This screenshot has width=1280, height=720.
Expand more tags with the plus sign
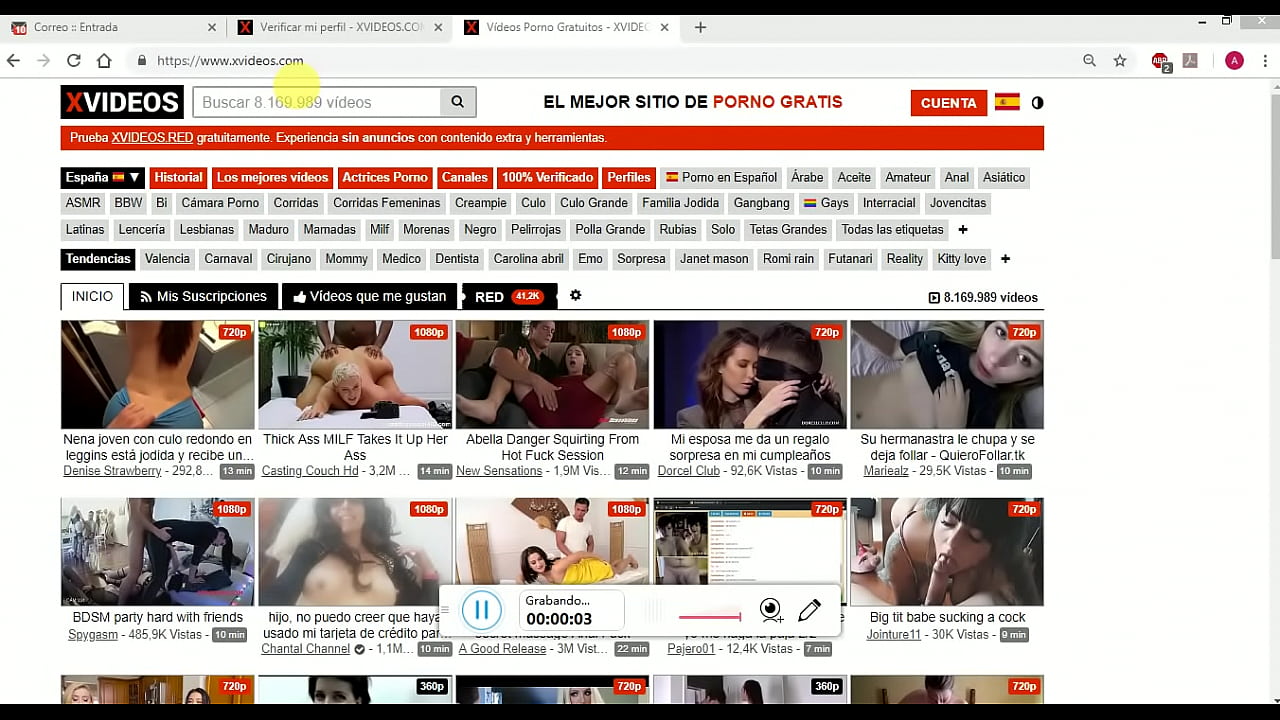coord(961,229)
